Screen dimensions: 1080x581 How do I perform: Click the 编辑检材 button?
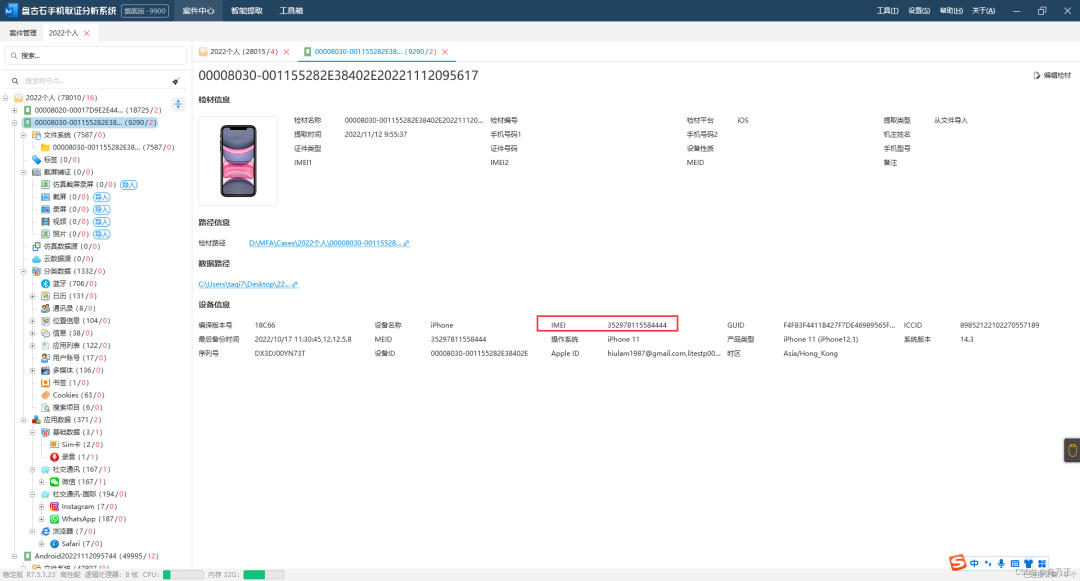pyautogui.click(x=1053, y=76)
